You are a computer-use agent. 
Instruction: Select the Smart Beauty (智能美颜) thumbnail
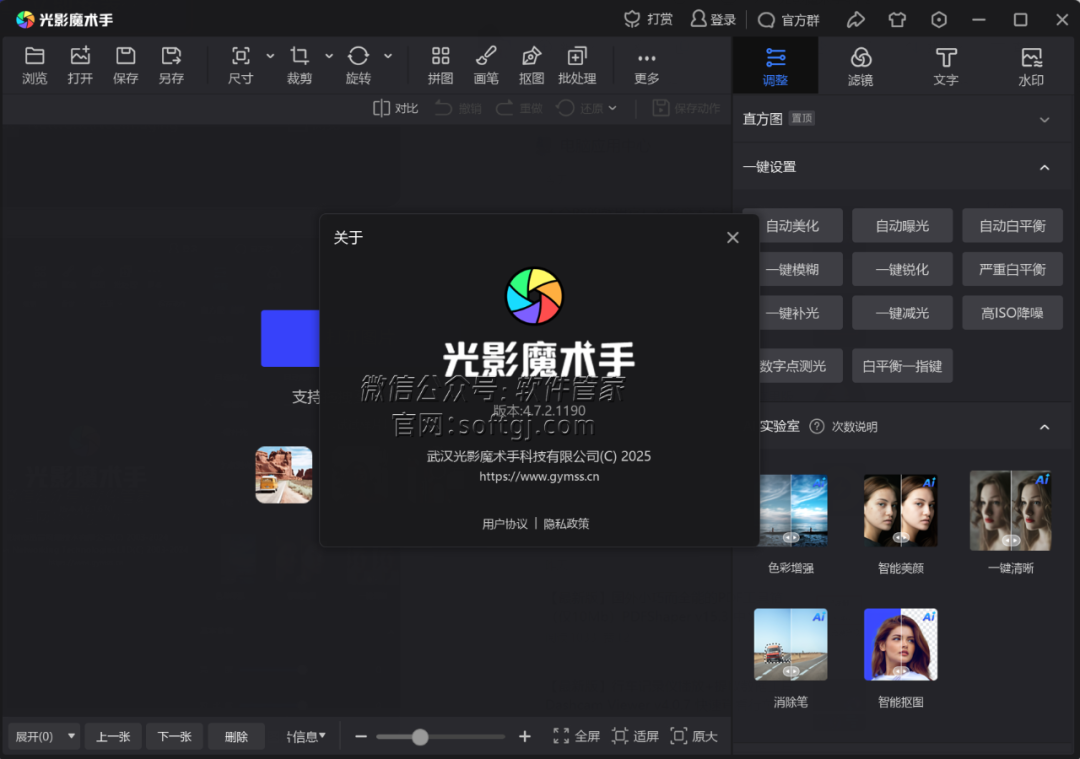(x=901, y=511)
